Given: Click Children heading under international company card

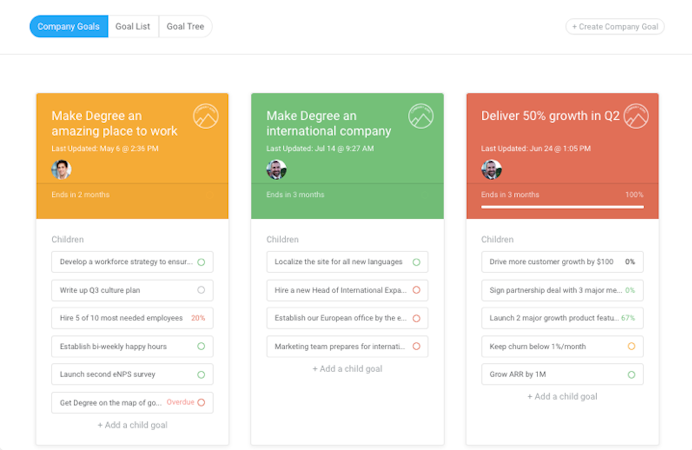Looking at the screenshot, I should click(282, 240).
